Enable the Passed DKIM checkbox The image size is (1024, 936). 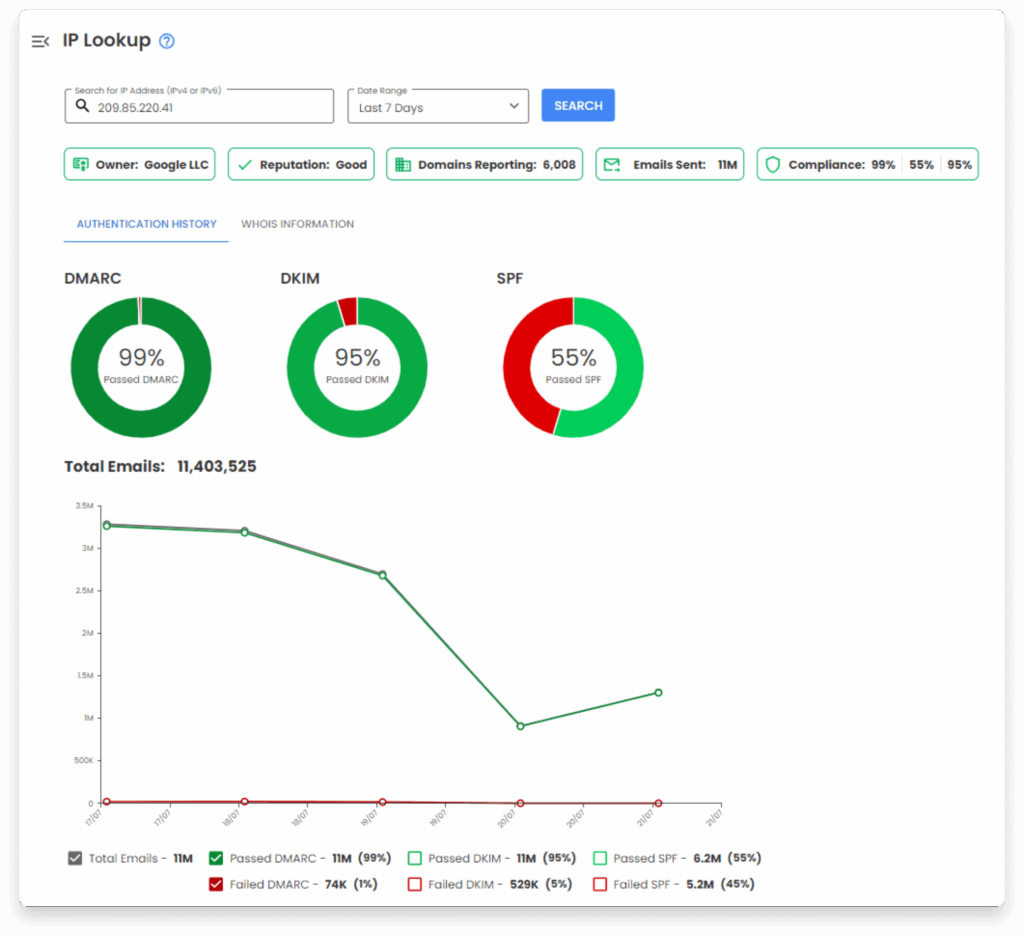[x=415, y=858]
